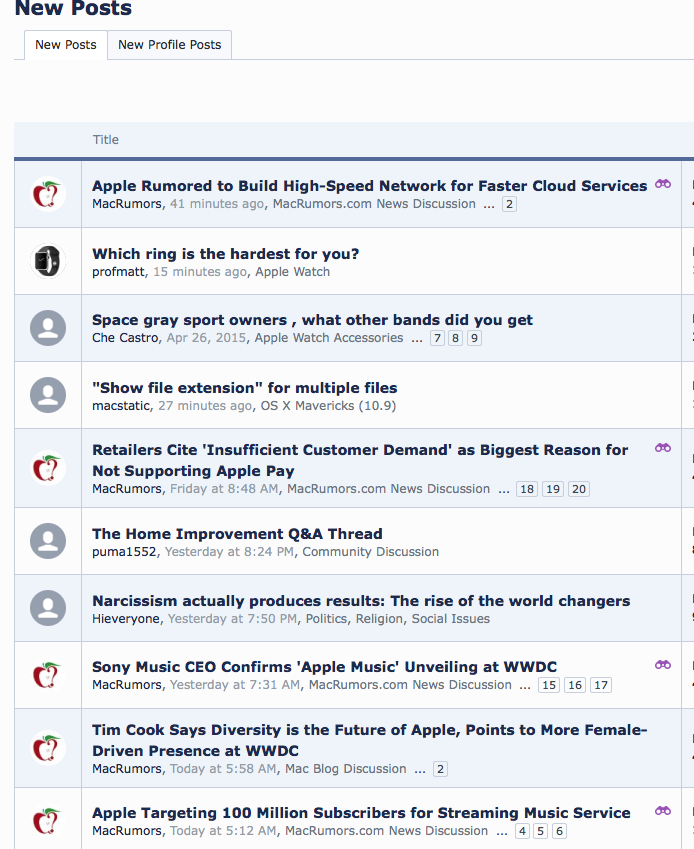The width and height of the screenshot is (694, 849).
Task: Open 'Which ring is the hardest for you?'
Action: 226,254
